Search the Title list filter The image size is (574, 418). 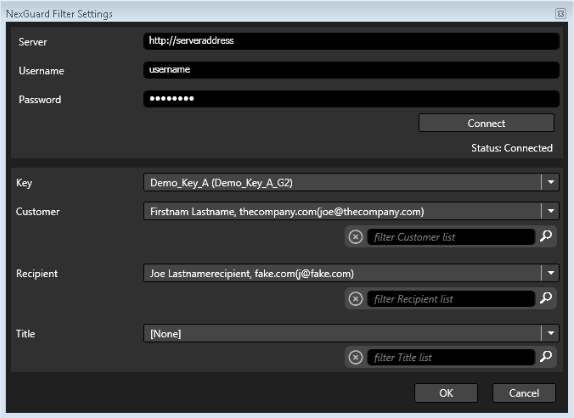(546, 356)
